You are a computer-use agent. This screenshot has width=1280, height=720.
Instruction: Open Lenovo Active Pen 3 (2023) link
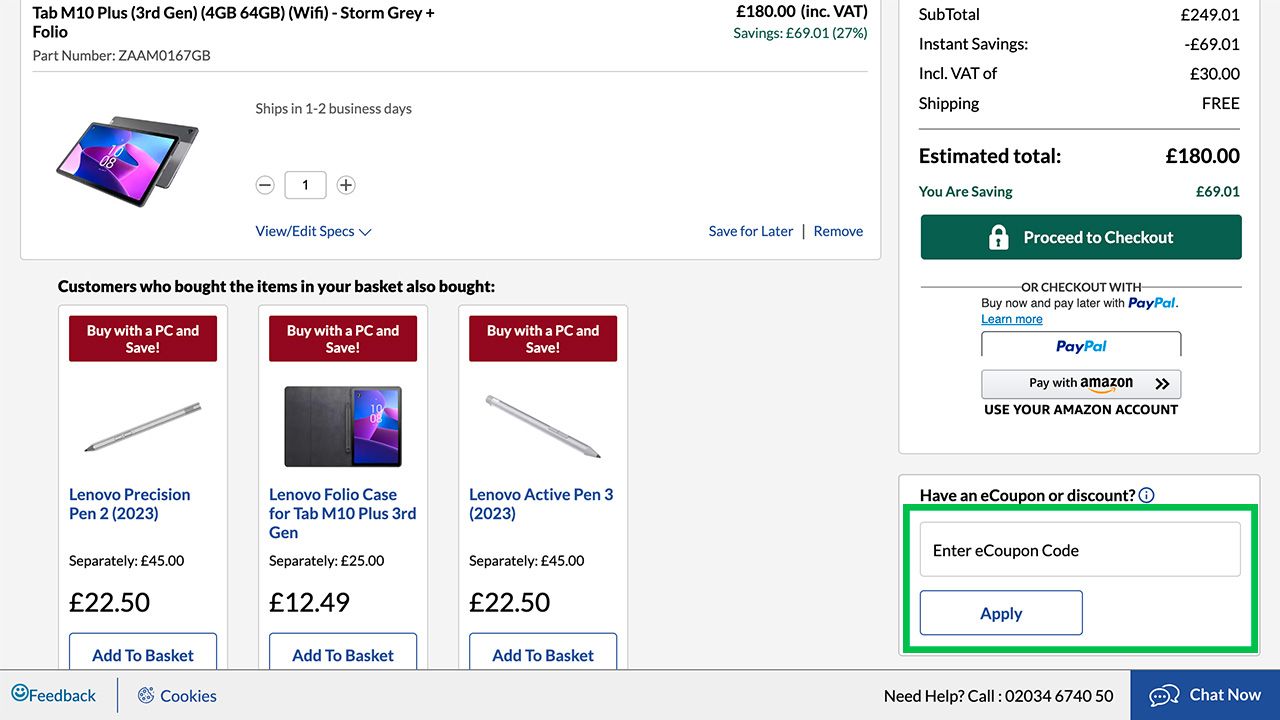click(541, 504)
